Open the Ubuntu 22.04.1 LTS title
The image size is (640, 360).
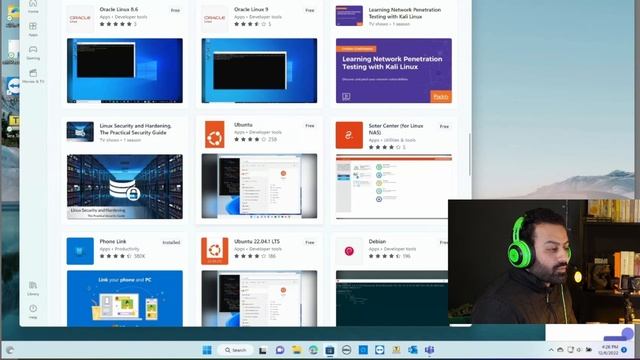[x=257, y=241]
